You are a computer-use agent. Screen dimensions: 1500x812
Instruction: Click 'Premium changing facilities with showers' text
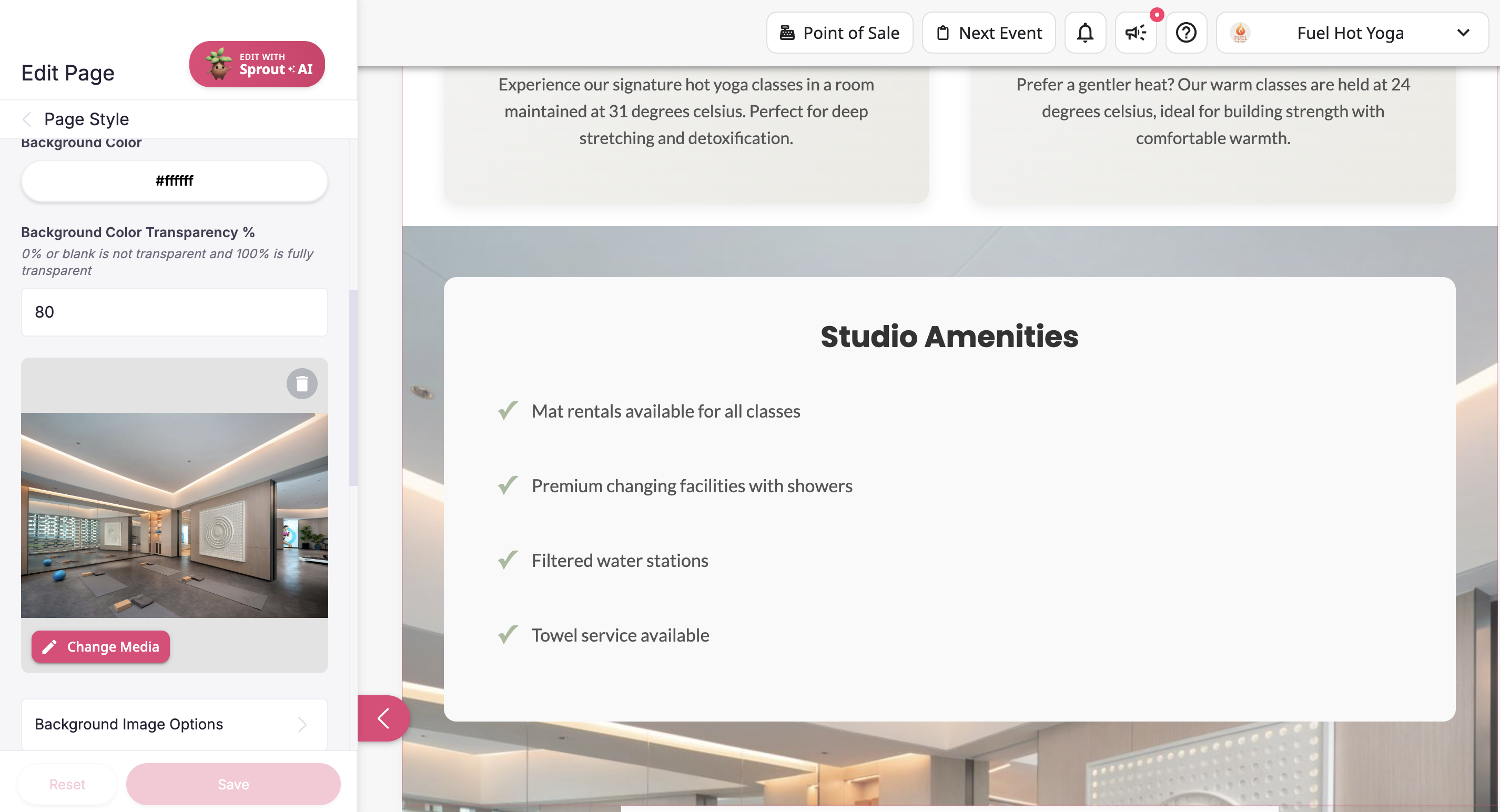692,485
